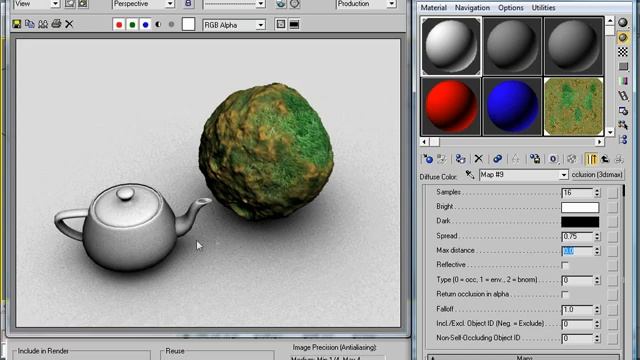Click the Video Color Check icon
This screenshot has height=360, width=640.
[623, 81]
